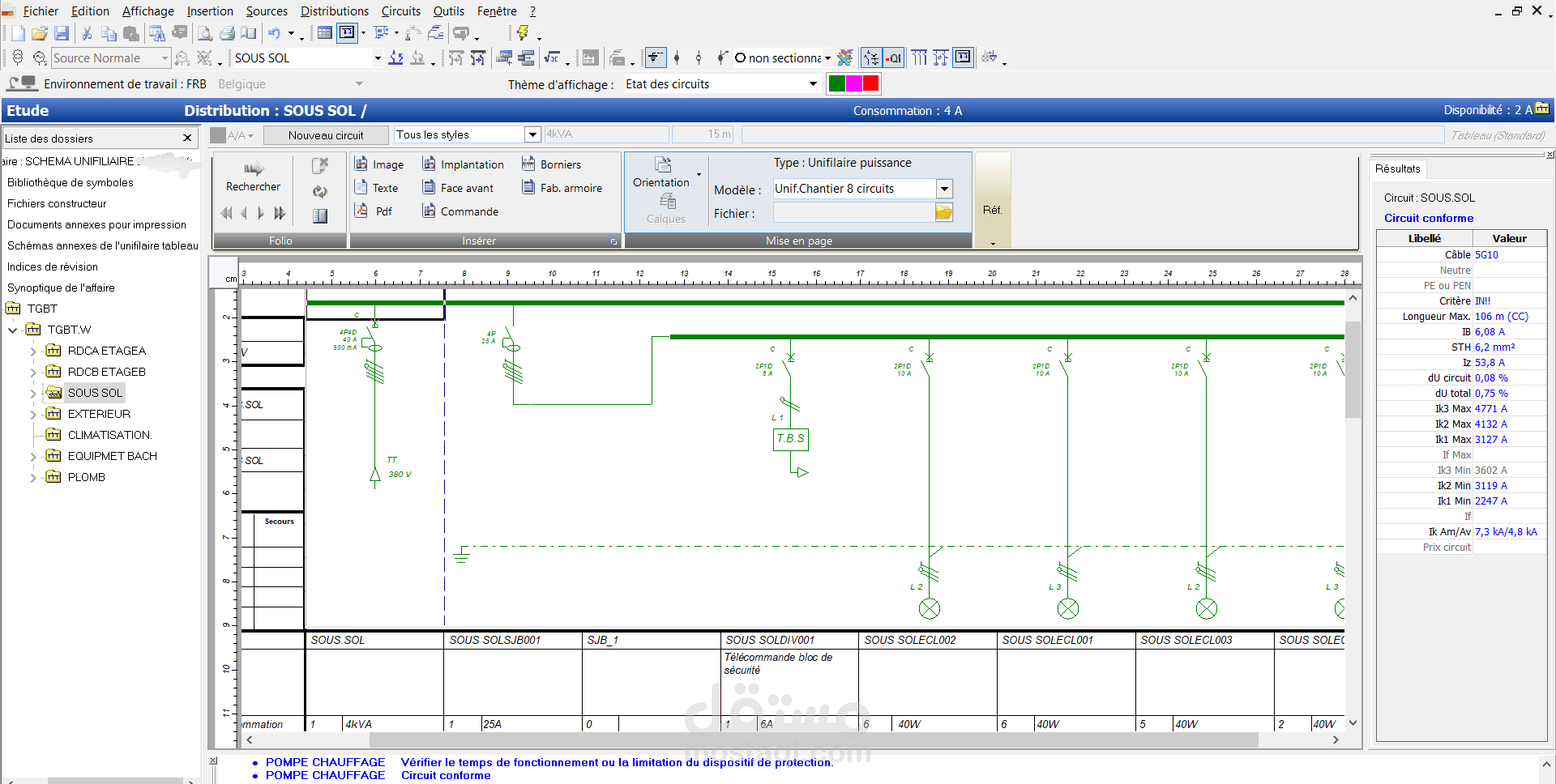Image resolution: width=1556 pixels, height=784 pixels.
Task: Click the Nouveau circuit button
Action: [326, 135]
